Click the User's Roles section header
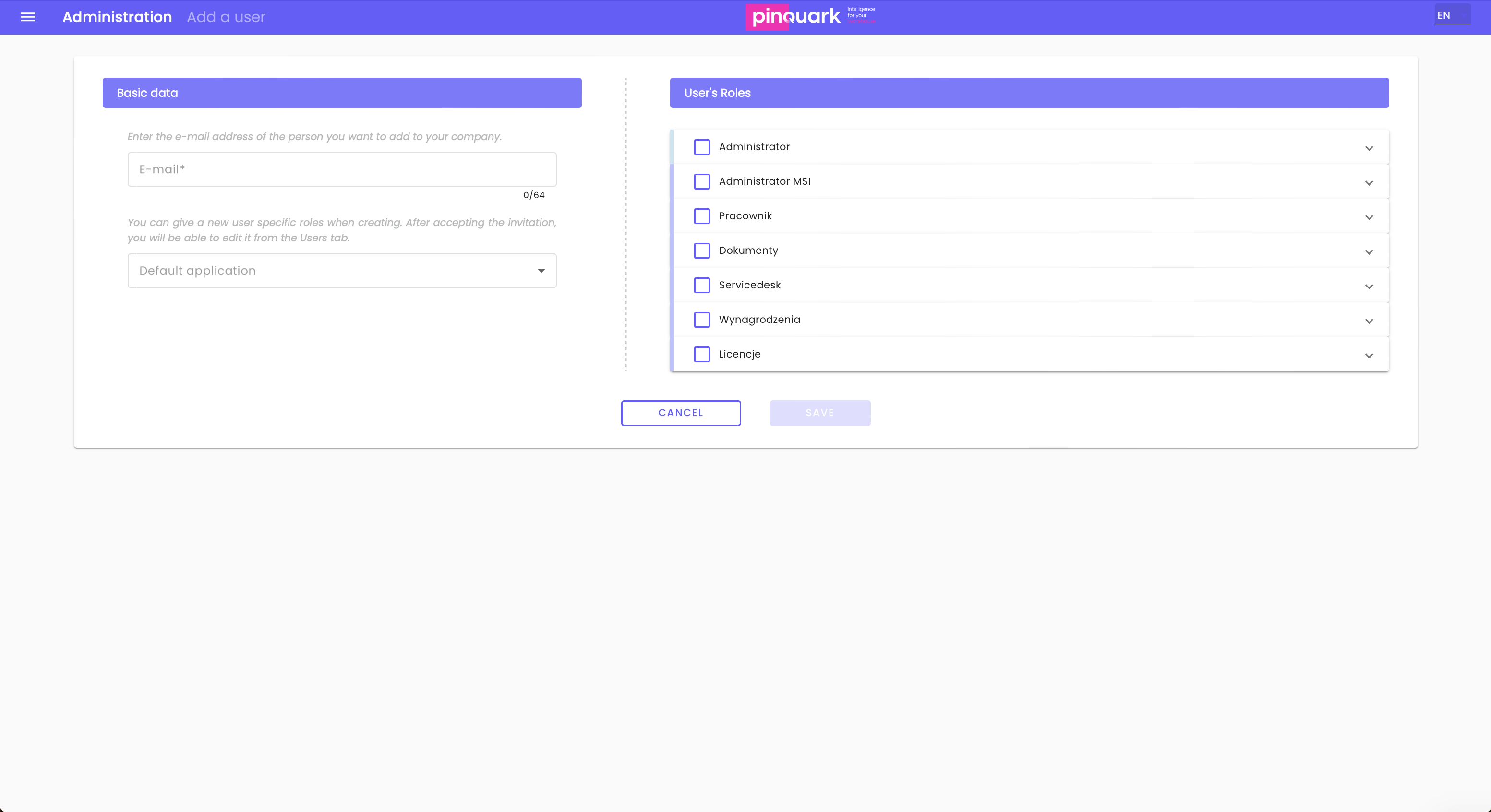Screen dimensions: 1491x812 1029,93
